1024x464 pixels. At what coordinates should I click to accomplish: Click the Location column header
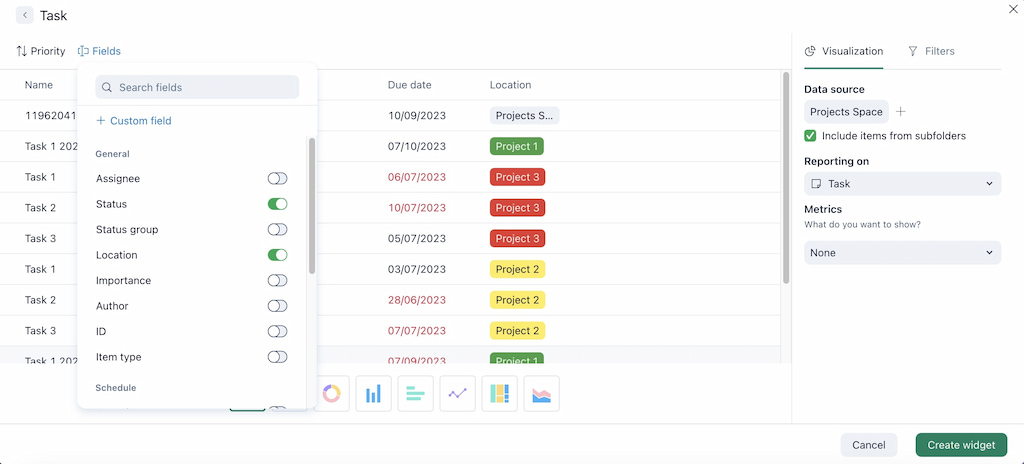click(x=510, y=85)
